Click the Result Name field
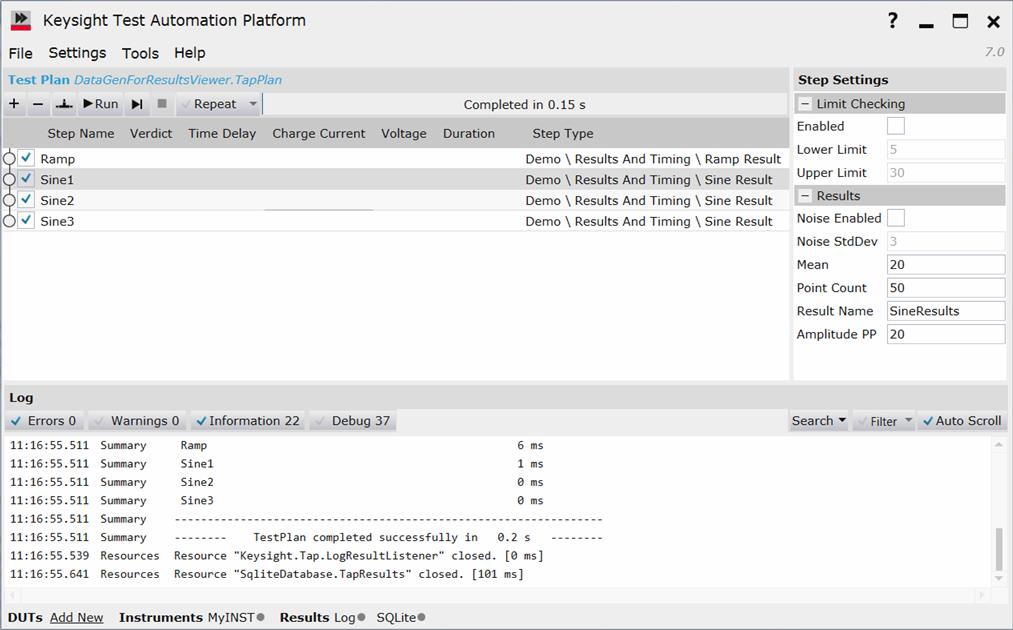The image size is (1013, 630). tap(946, 311)
